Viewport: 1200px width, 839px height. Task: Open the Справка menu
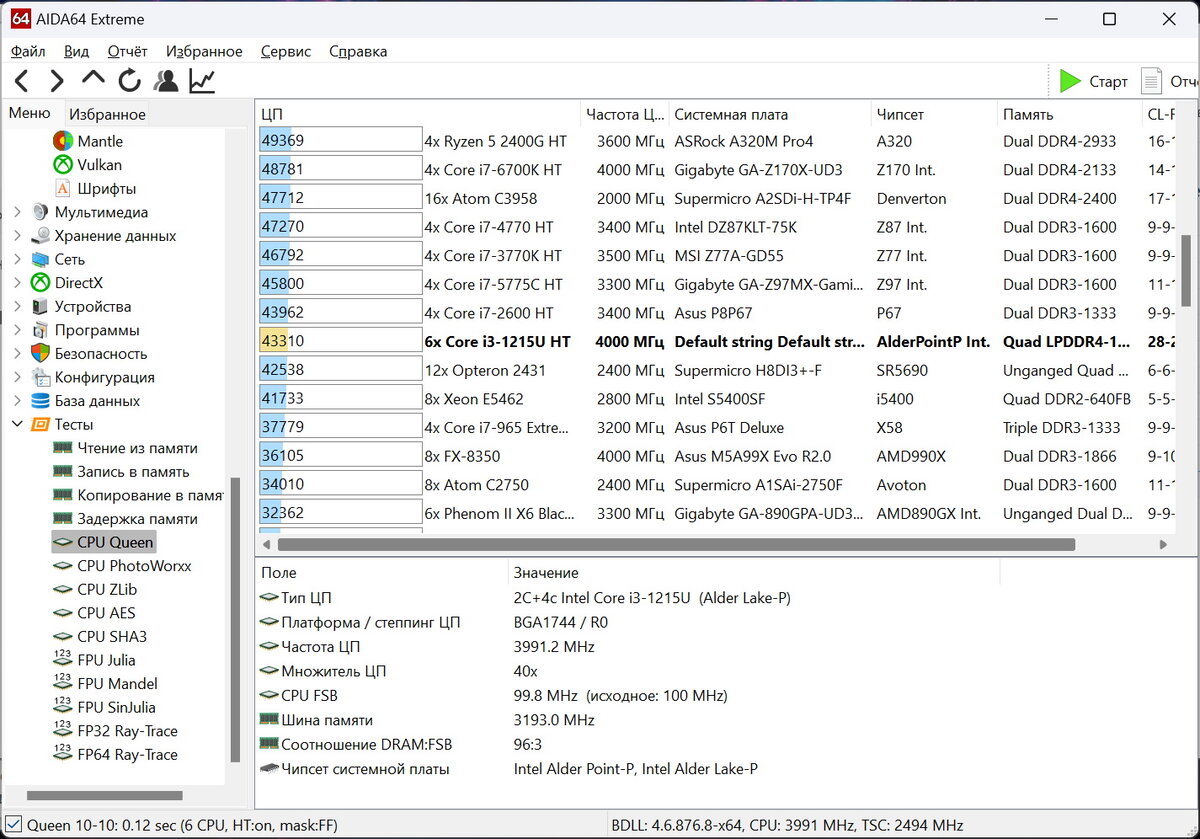point(358,51)
